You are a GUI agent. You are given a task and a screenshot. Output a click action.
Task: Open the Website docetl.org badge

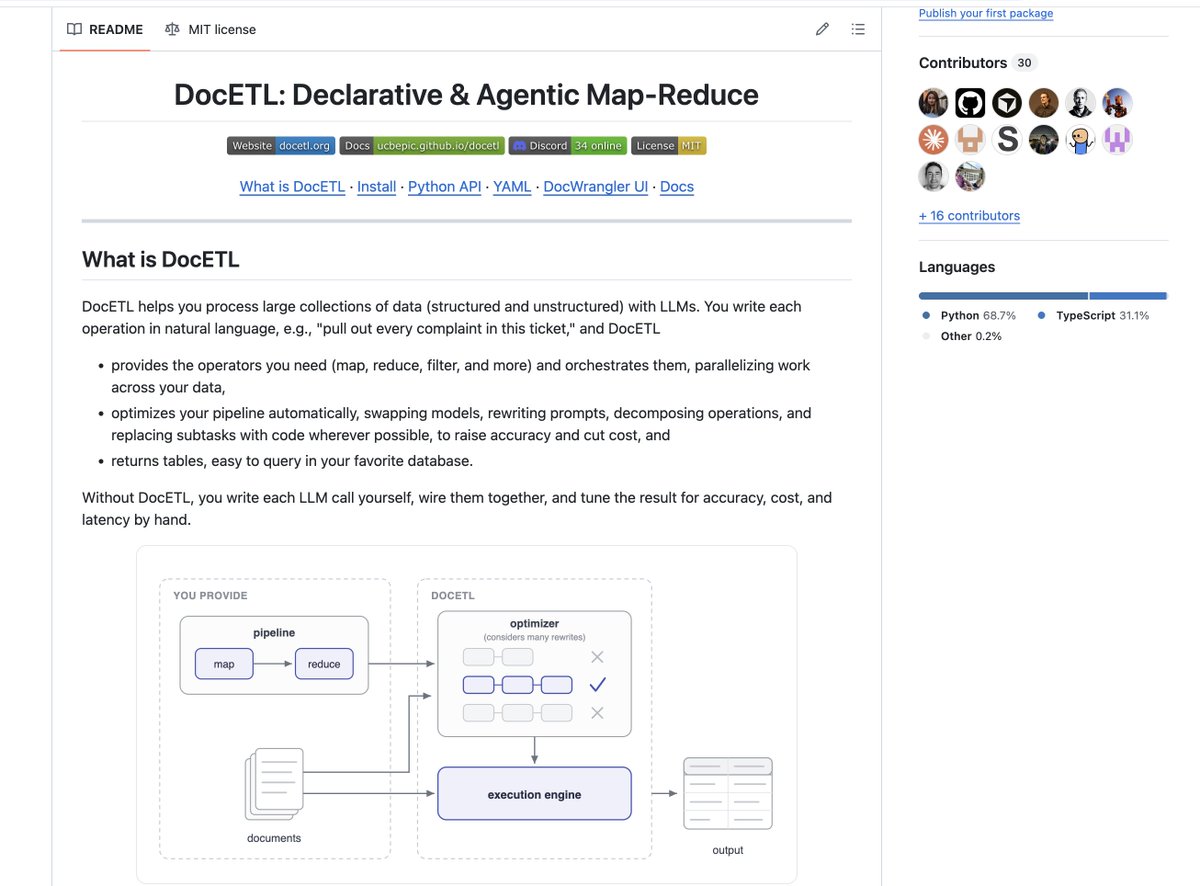click(281, 146)
